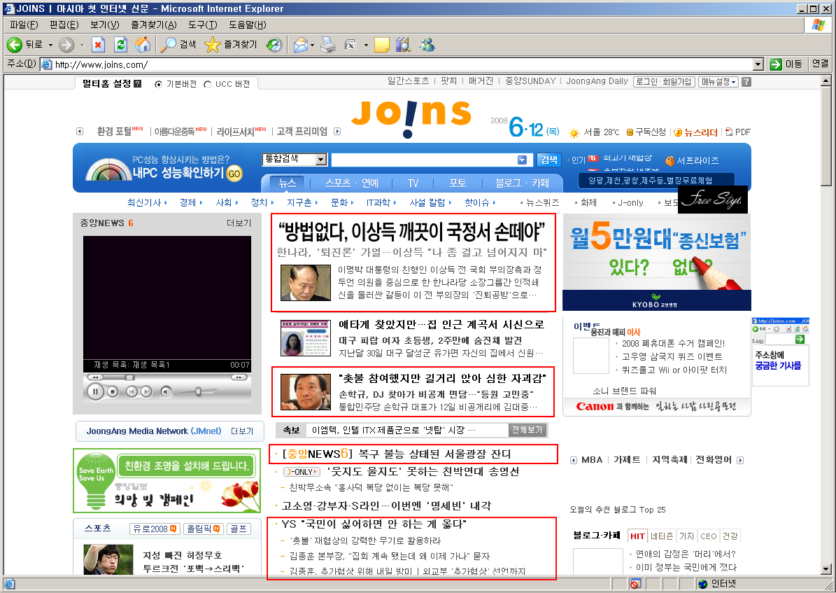Screen dimensions: 836x593
Task: Click the scrollbar down arrow
Action: [826, 569]
